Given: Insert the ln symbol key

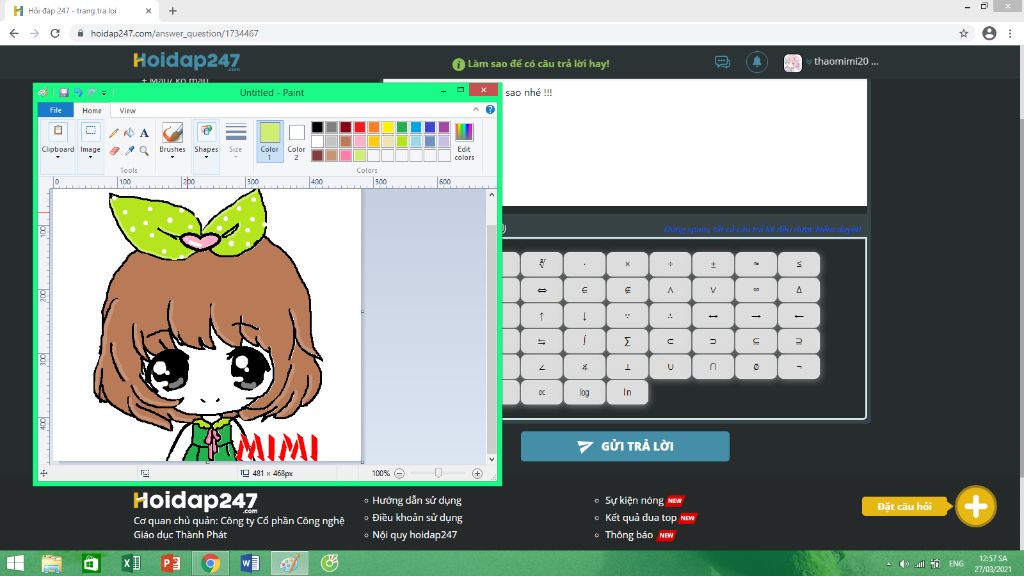Looking at the screenshot, I should point(627,392).
